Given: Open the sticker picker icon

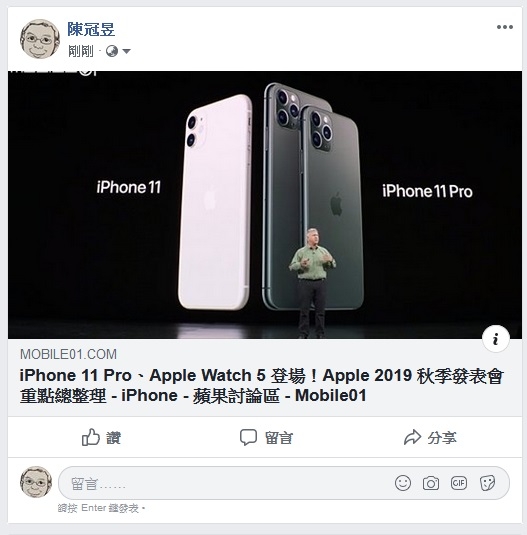Looking at the screenshot, I should [487, 483].
